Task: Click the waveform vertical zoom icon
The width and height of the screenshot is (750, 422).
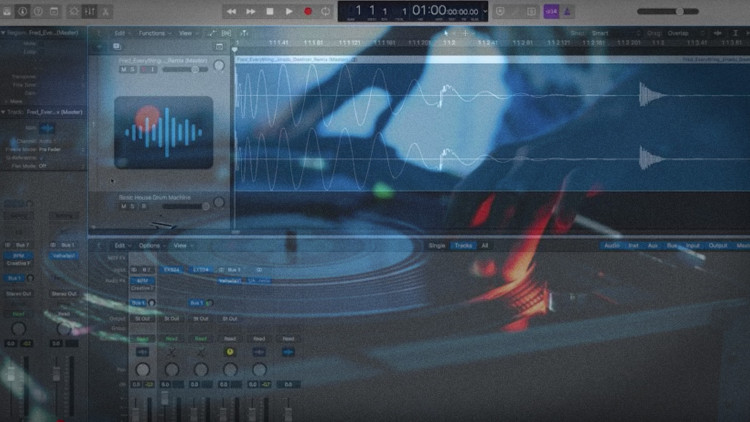Action: tap(717, 33)
